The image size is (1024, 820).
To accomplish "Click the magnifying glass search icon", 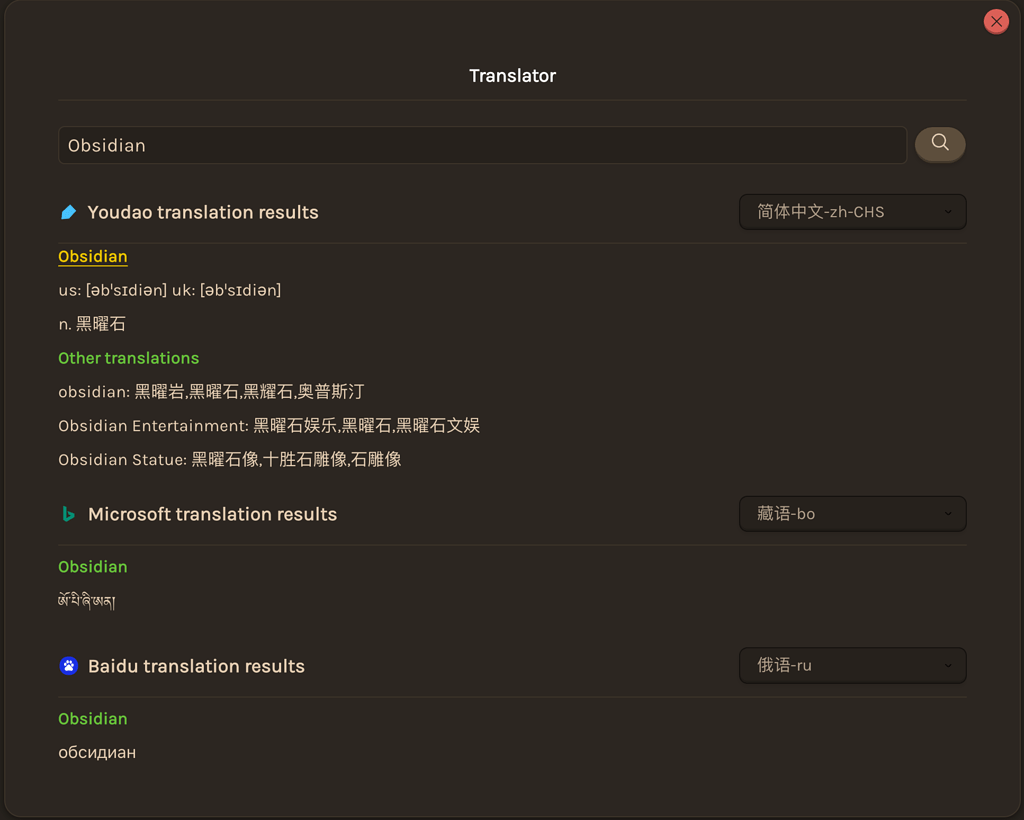I will point(939,144).
